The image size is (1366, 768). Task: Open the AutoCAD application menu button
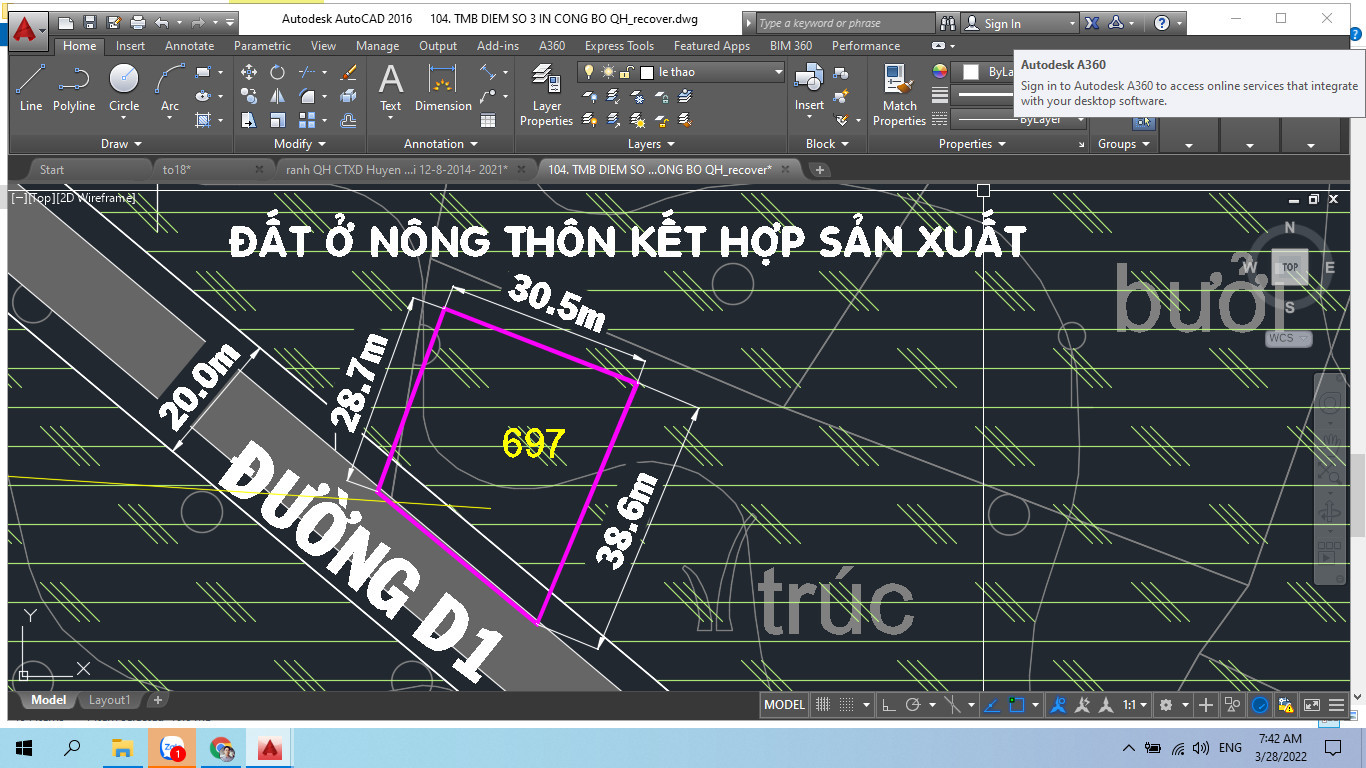pyautogui.click(x=26, y=29)
